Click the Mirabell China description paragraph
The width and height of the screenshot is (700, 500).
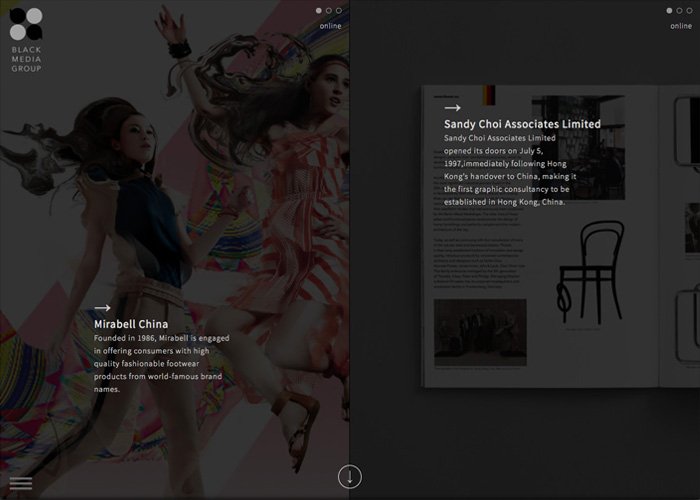point(162,363)
